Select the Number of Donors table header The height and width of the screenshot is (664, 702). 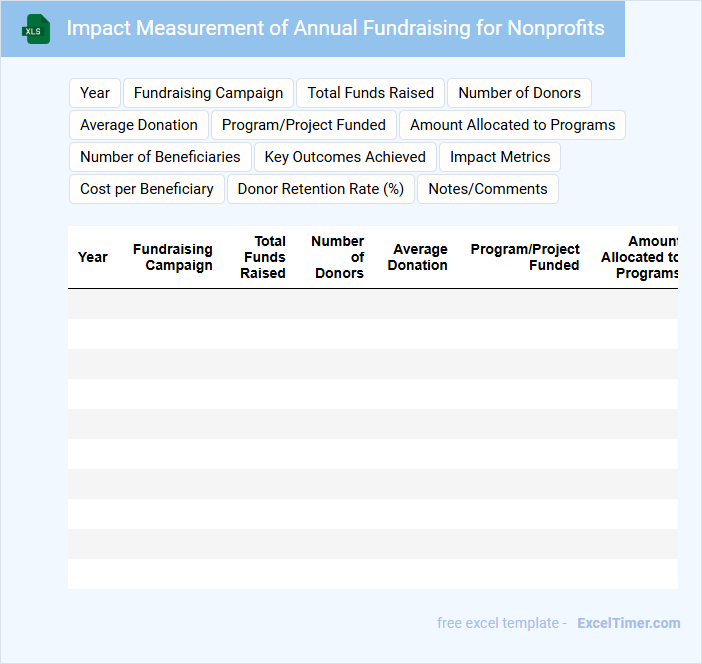[339, 257]
